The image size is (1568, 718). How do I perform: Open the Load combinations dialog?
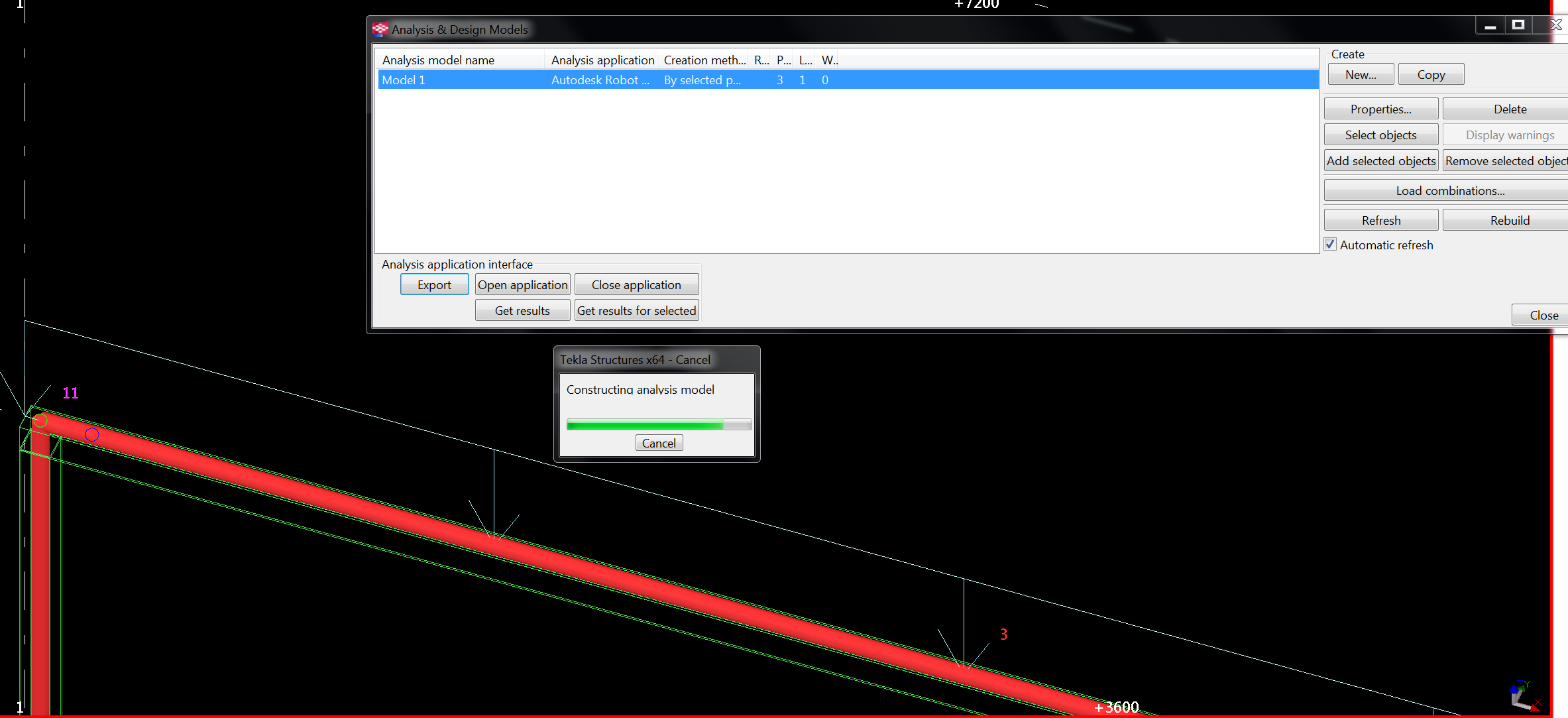1449,191
